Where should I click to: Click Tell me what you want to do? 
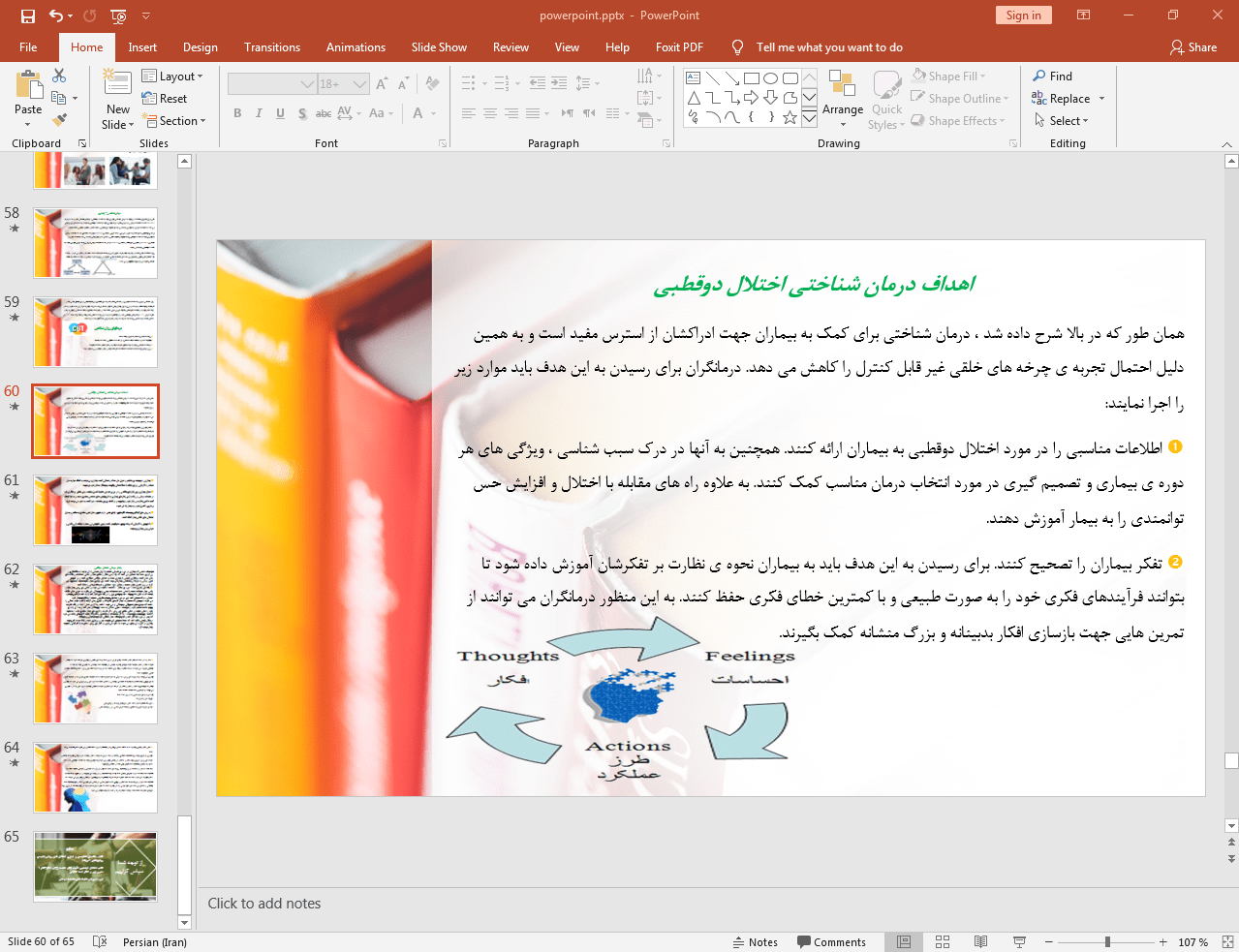818,47
